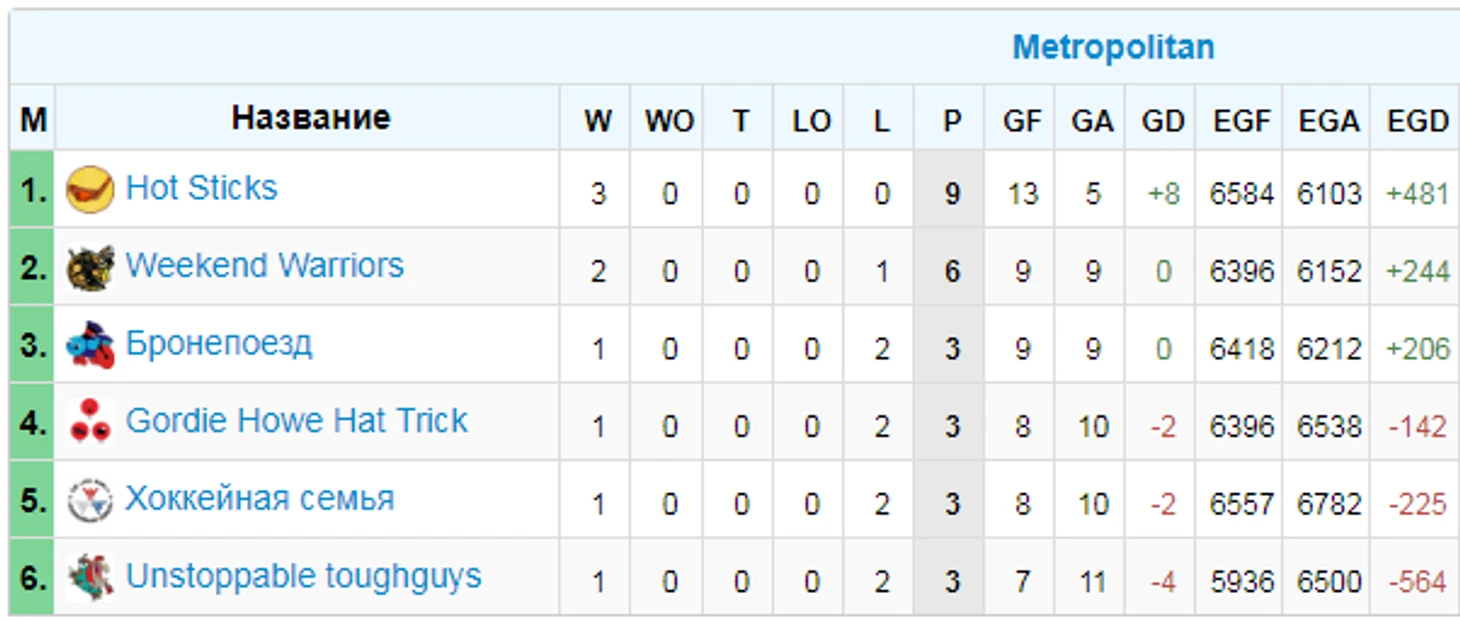Click the Unstoppable toughguys team logo icon
Screen dimensions: 1460x621
90,578
